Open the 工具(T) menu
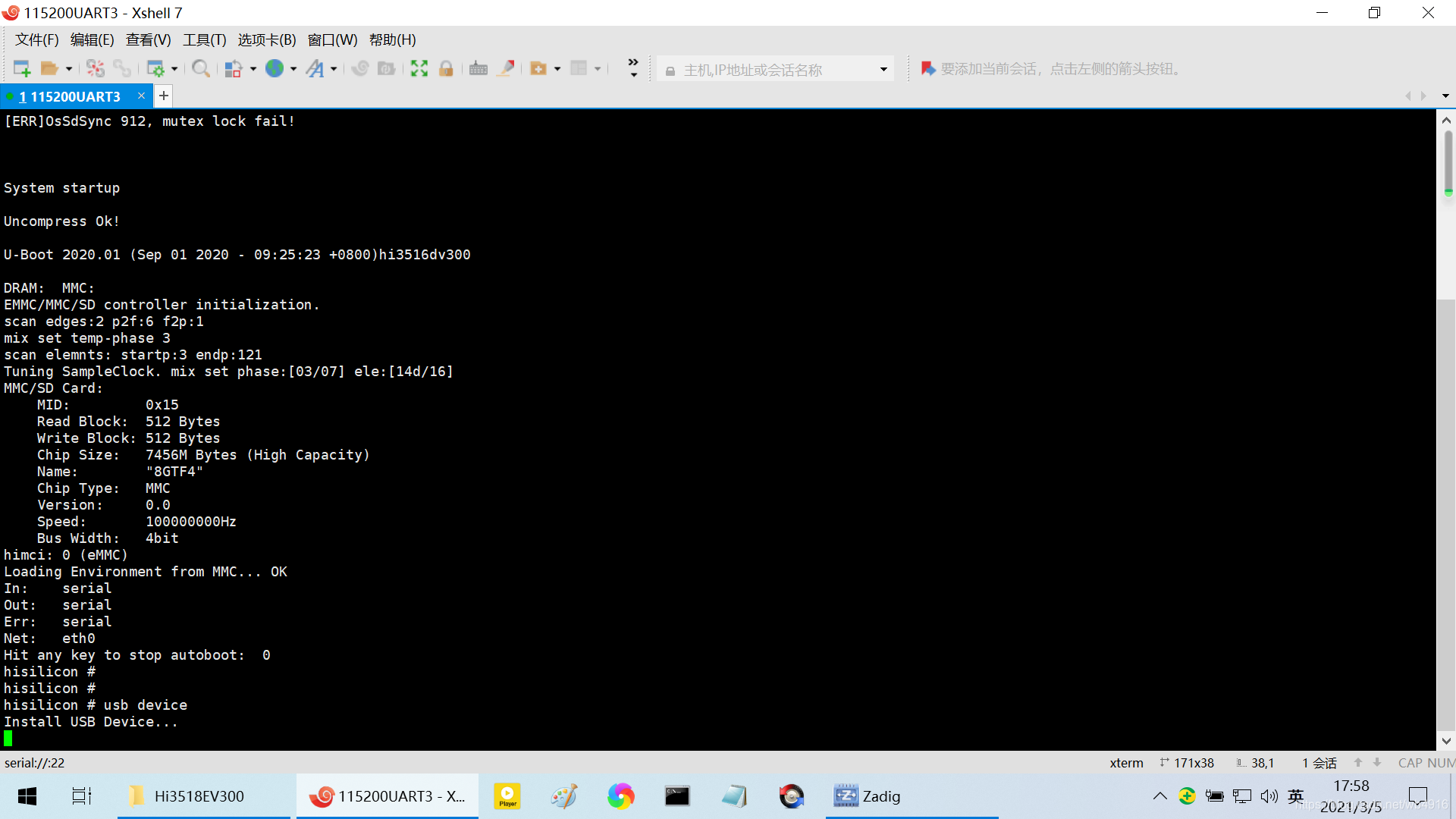This screenshot has width=1456, height=819. coord(204,39)
